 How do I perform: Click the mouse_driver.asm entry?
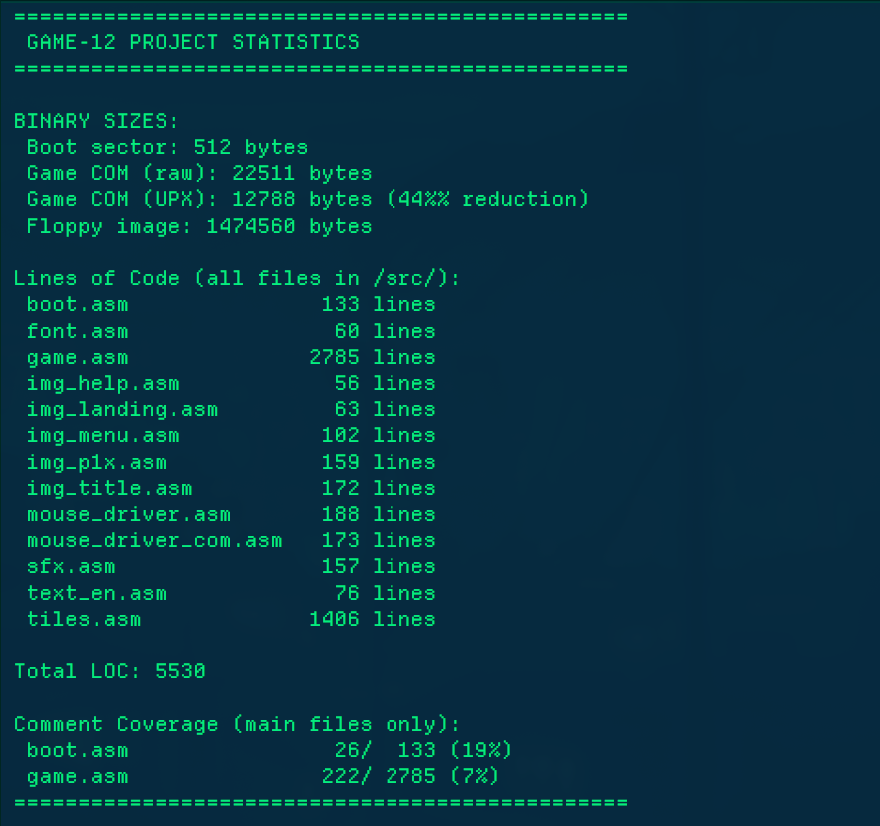tap(128, 514)
